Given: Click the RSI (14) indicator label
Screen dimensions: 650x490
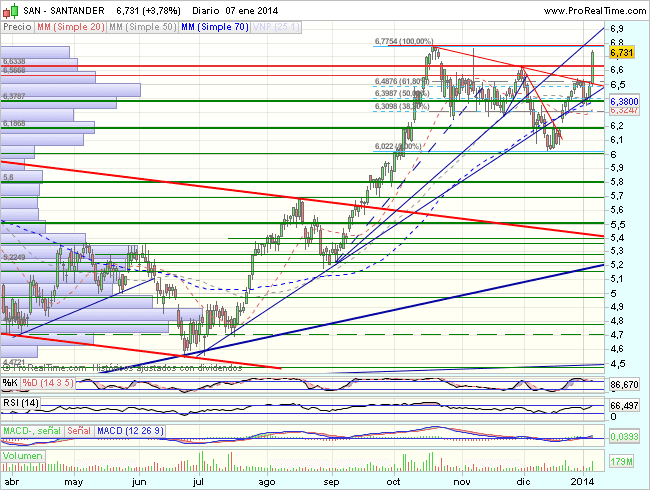Looking at the screenshot, I should pos(21,403).
